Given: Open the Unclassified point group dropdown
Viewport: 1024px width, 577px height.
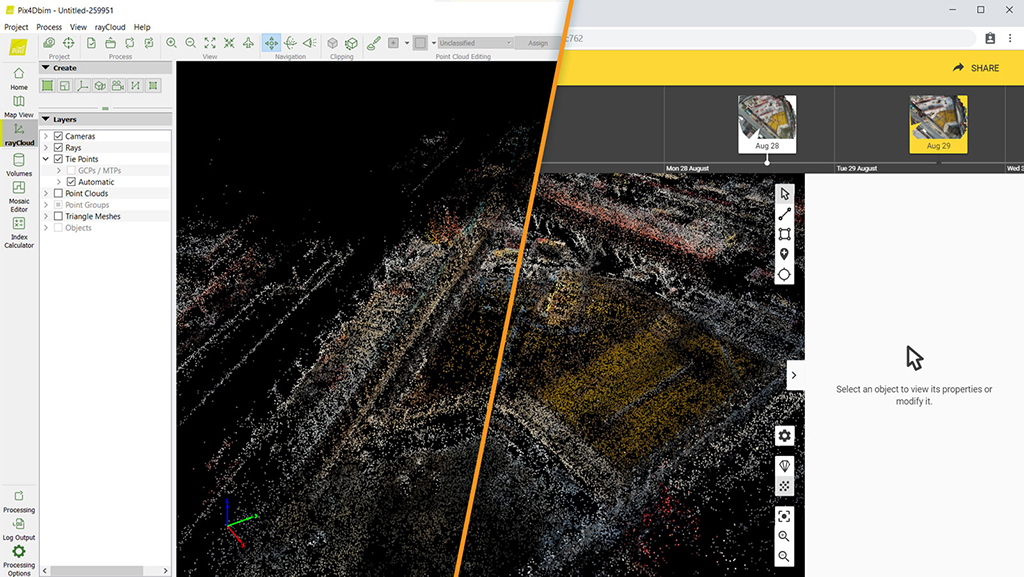Looking at the screenshot, I should (475, 43).
